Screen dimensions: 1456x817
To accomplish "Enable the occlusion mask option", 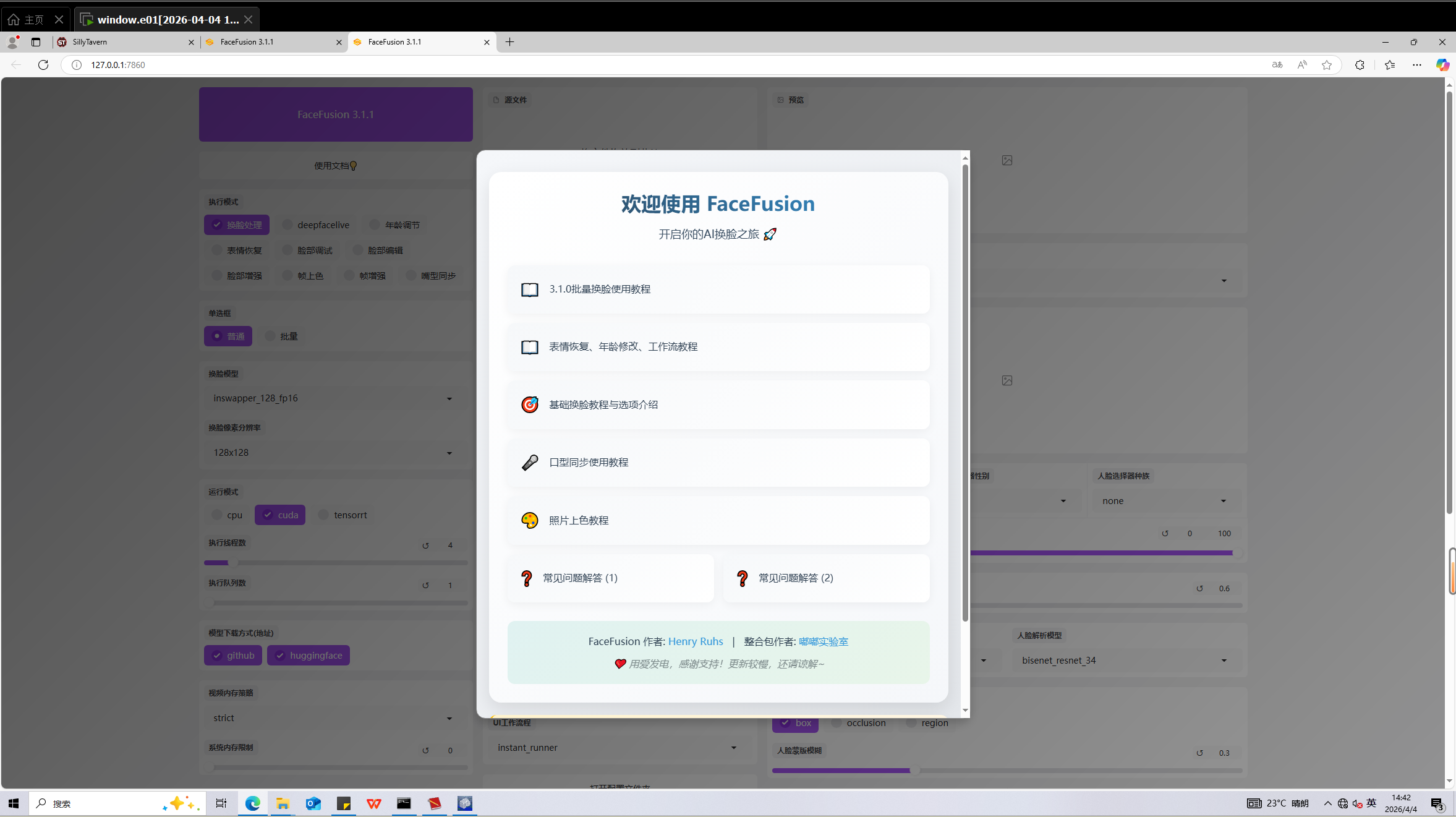I will click(x=858, y=723).
